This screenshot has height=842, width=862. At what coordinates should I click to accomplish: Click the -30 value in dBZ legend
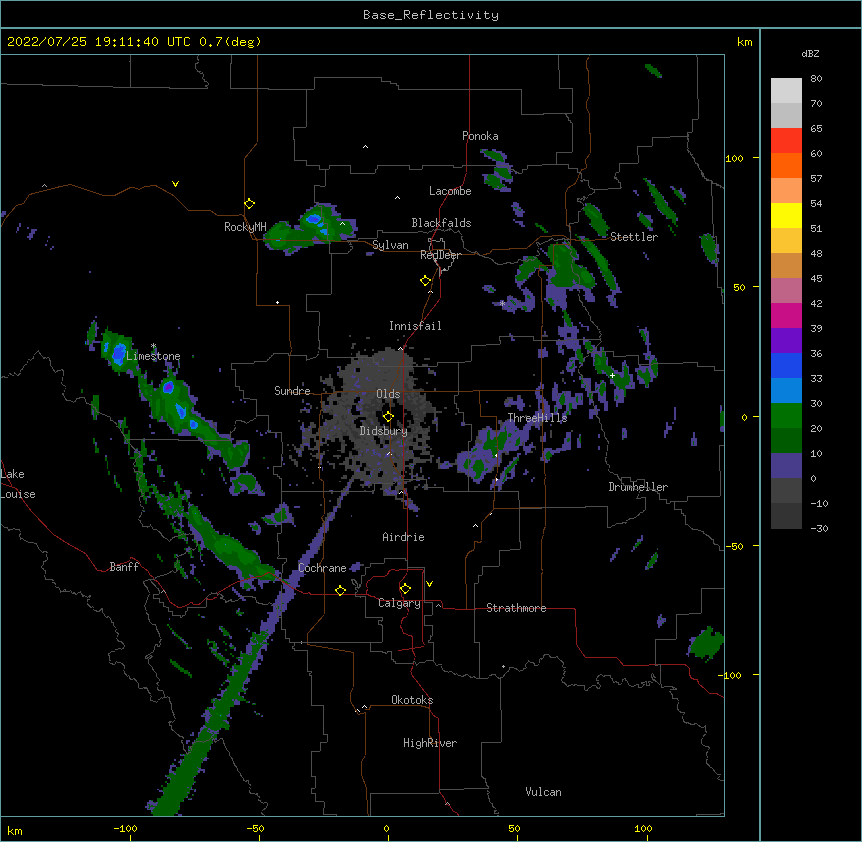pyautogui.click(x=819, y=528)
